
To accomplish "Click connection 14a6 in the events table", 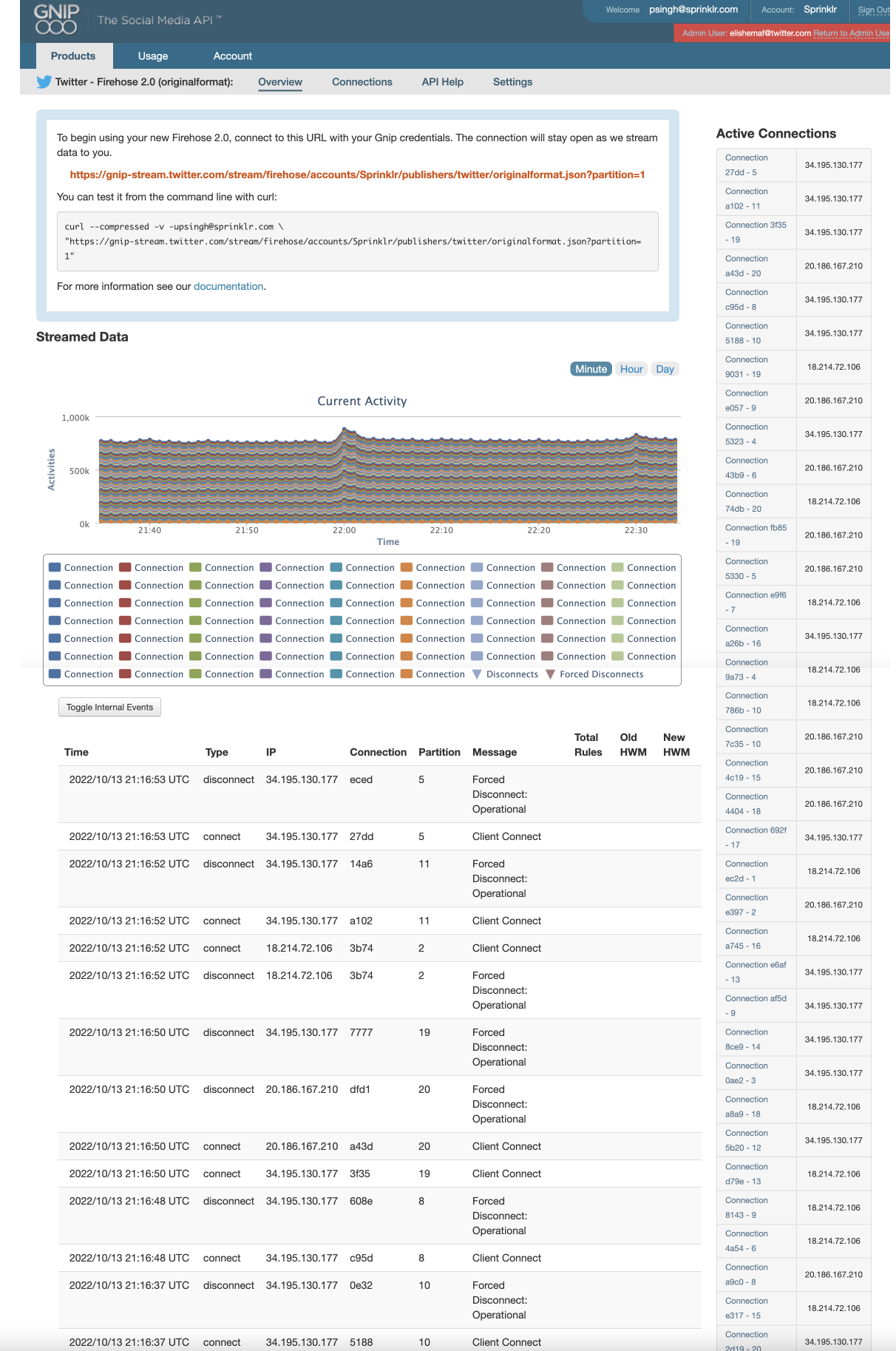I will coord(362,864).
